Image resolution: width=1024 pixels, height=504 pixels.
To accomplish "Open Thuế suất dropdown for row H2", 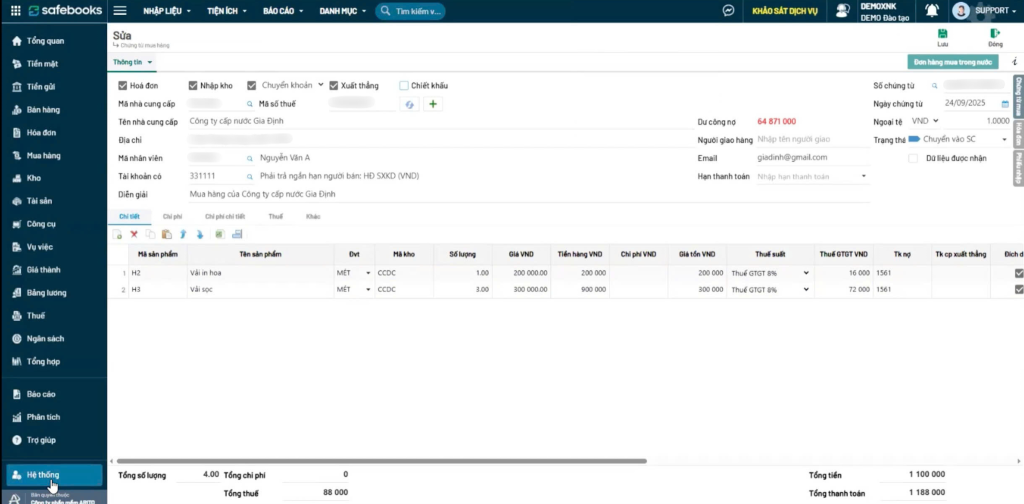I will 806,273.
